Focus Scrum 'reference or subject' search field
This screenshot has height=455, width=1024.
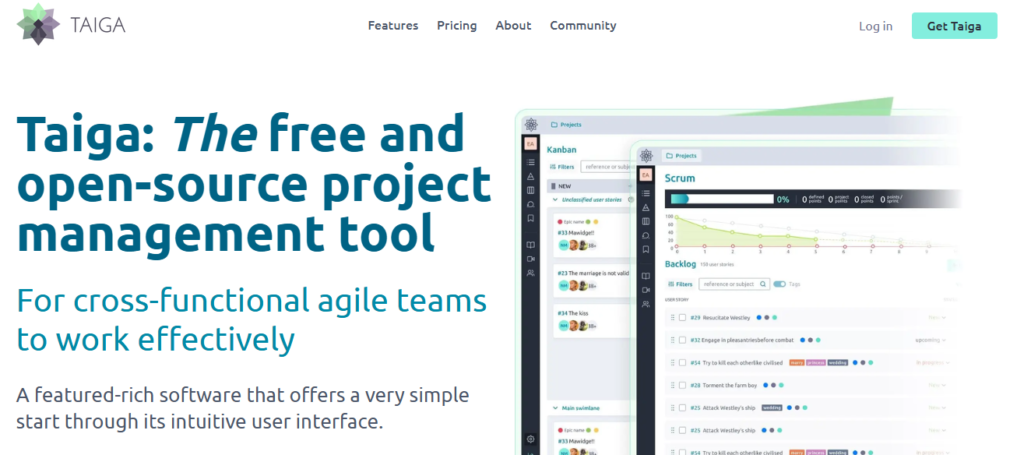(x=734, y=284)
